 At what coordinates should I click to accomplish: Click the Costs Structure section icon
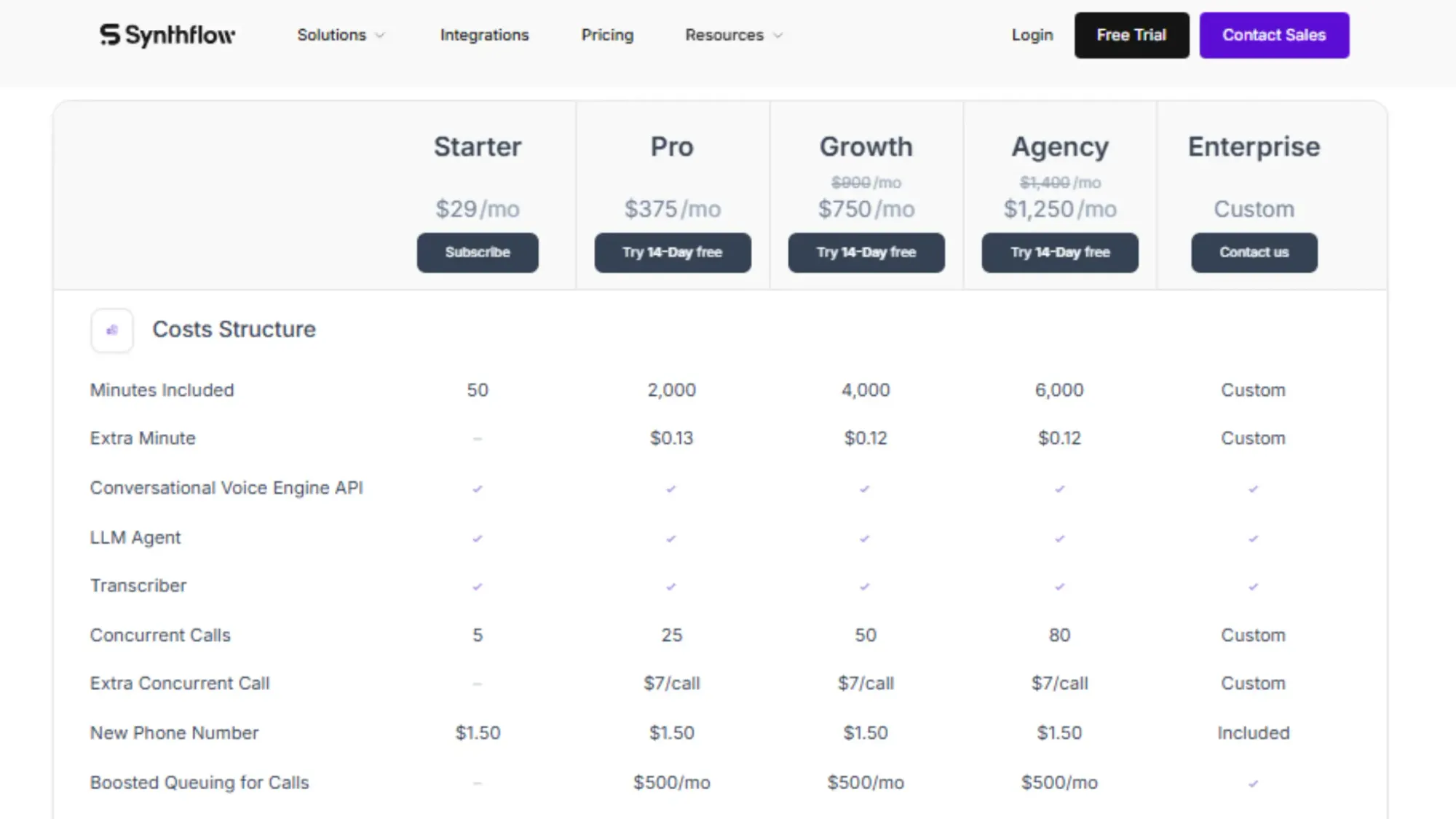point(112,330)
